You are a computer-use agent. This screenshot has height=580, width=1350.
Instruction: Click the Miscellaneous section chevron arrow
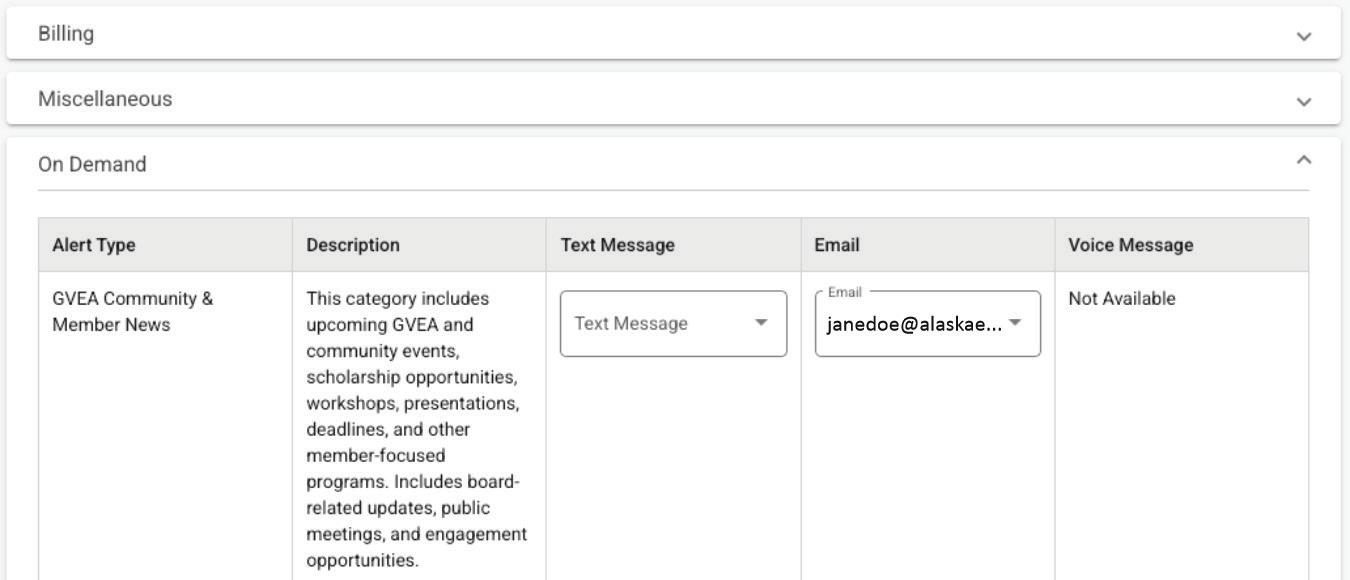point(1303,101)
